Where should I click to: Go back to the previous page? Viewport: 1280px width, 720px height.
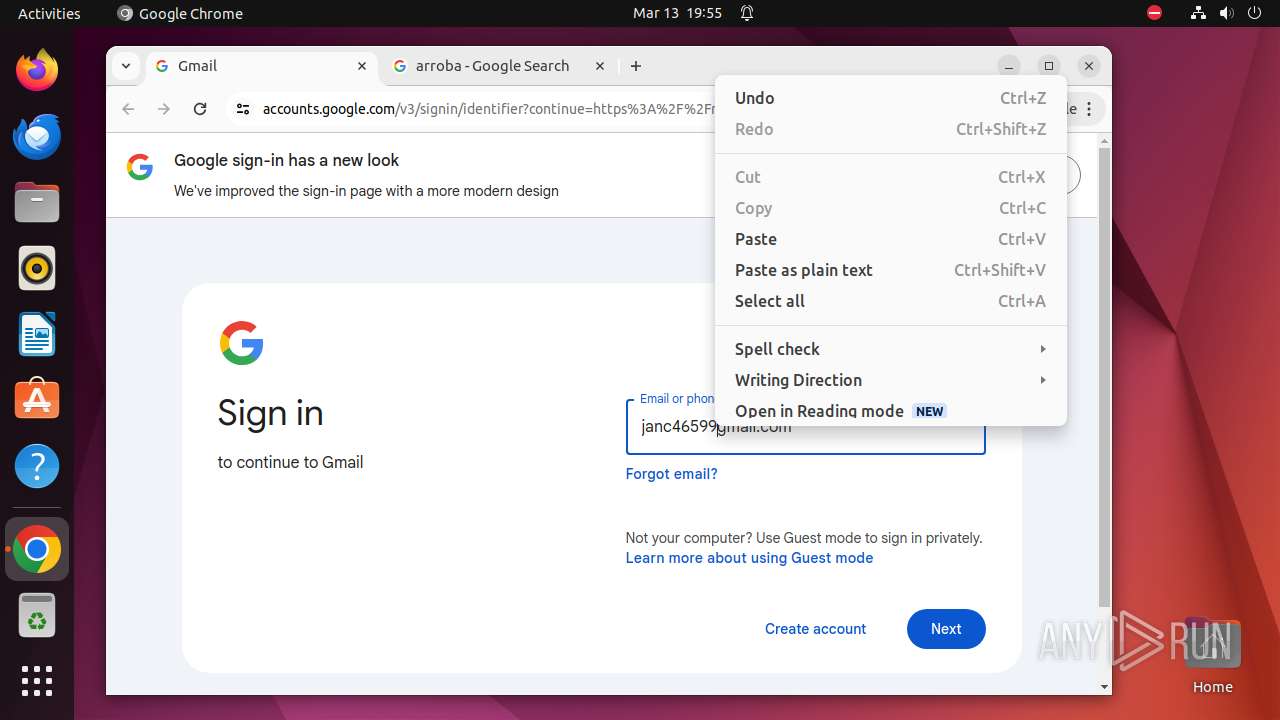128,109
